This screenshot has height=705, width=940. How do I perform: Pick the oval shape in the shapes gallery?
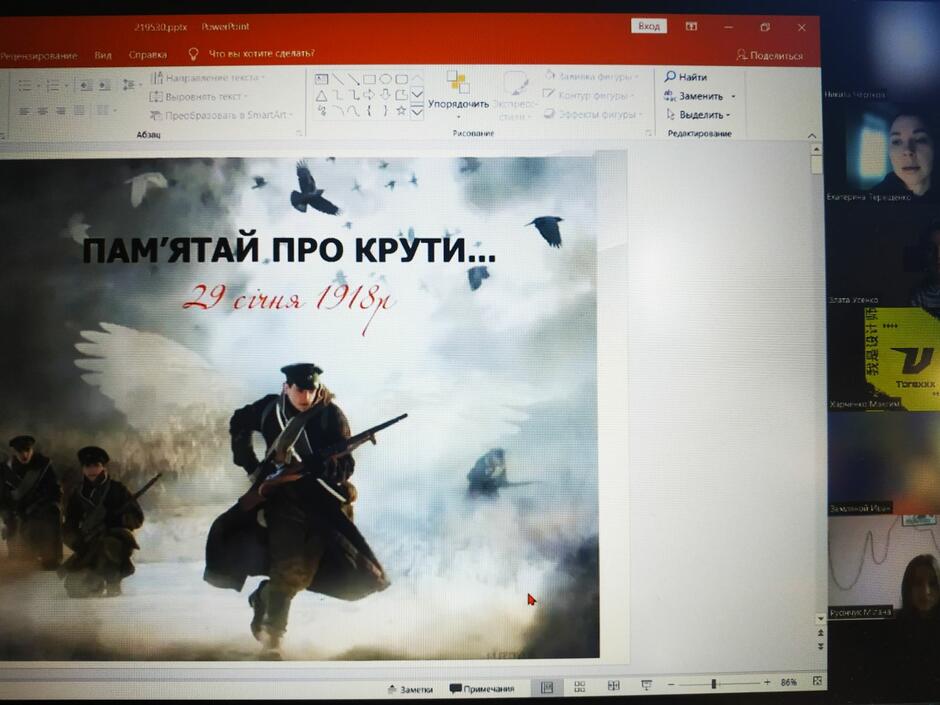385,80
